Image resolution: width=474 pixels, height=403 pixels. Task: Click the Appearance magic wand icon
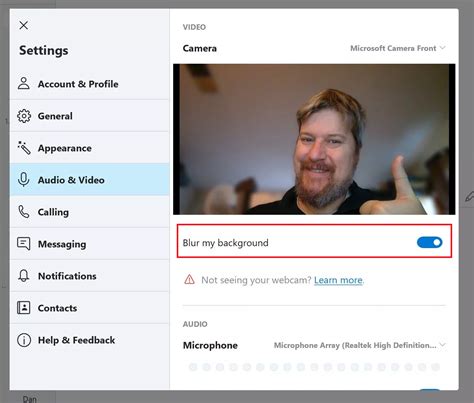[x=24, y=148]
